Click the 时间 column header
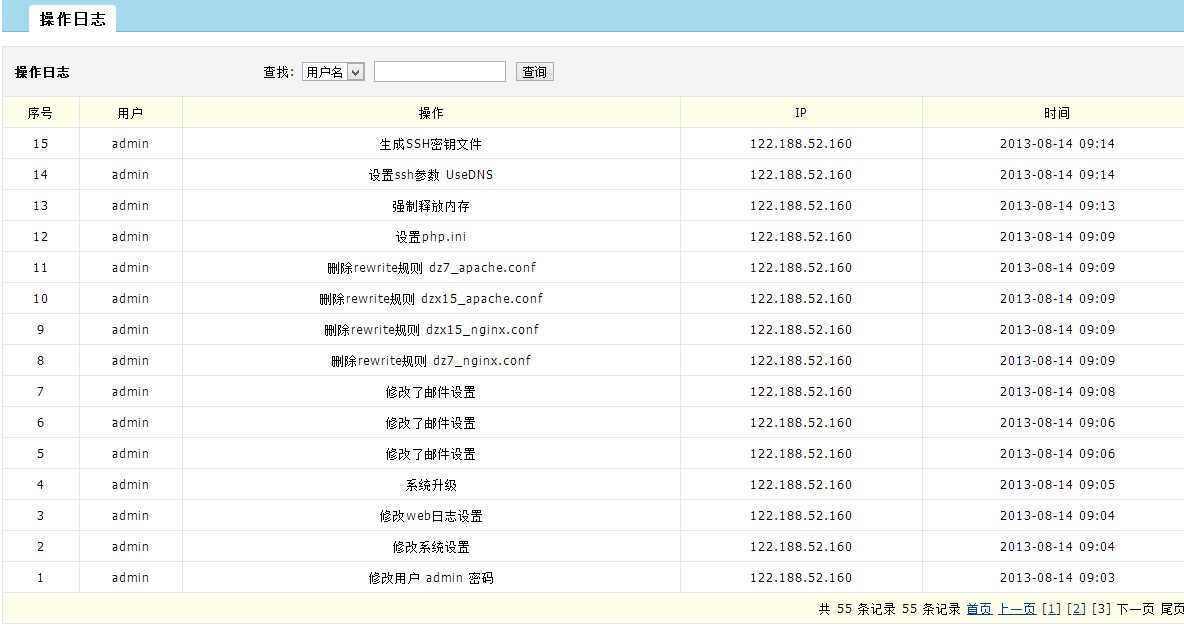Viewport: 1184px width, 640px height. pos(1056,113)
